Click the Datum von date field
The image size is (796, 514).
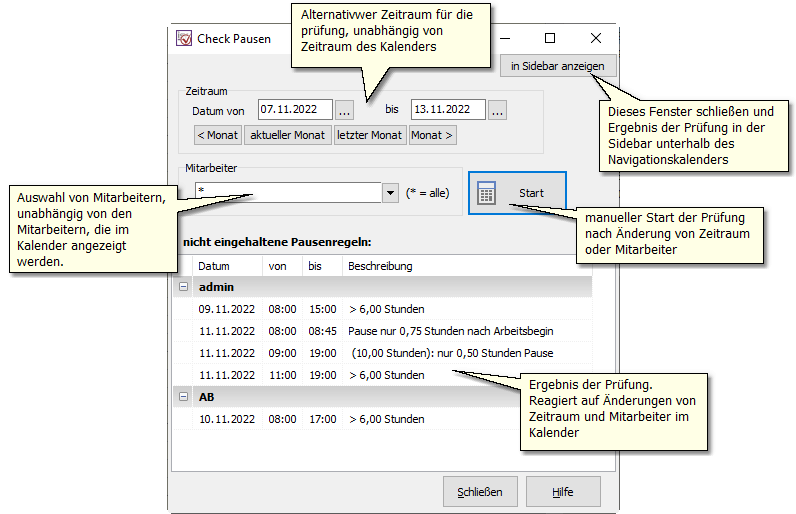(x=294, y=110)
